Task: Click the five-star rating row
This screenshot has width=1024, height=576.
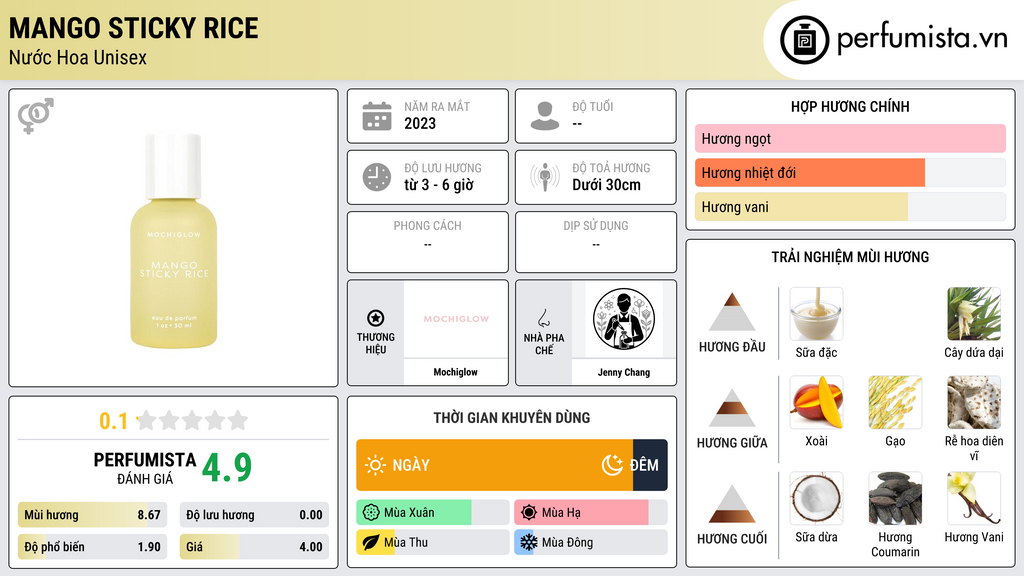Action: click(x=193, y=420)
